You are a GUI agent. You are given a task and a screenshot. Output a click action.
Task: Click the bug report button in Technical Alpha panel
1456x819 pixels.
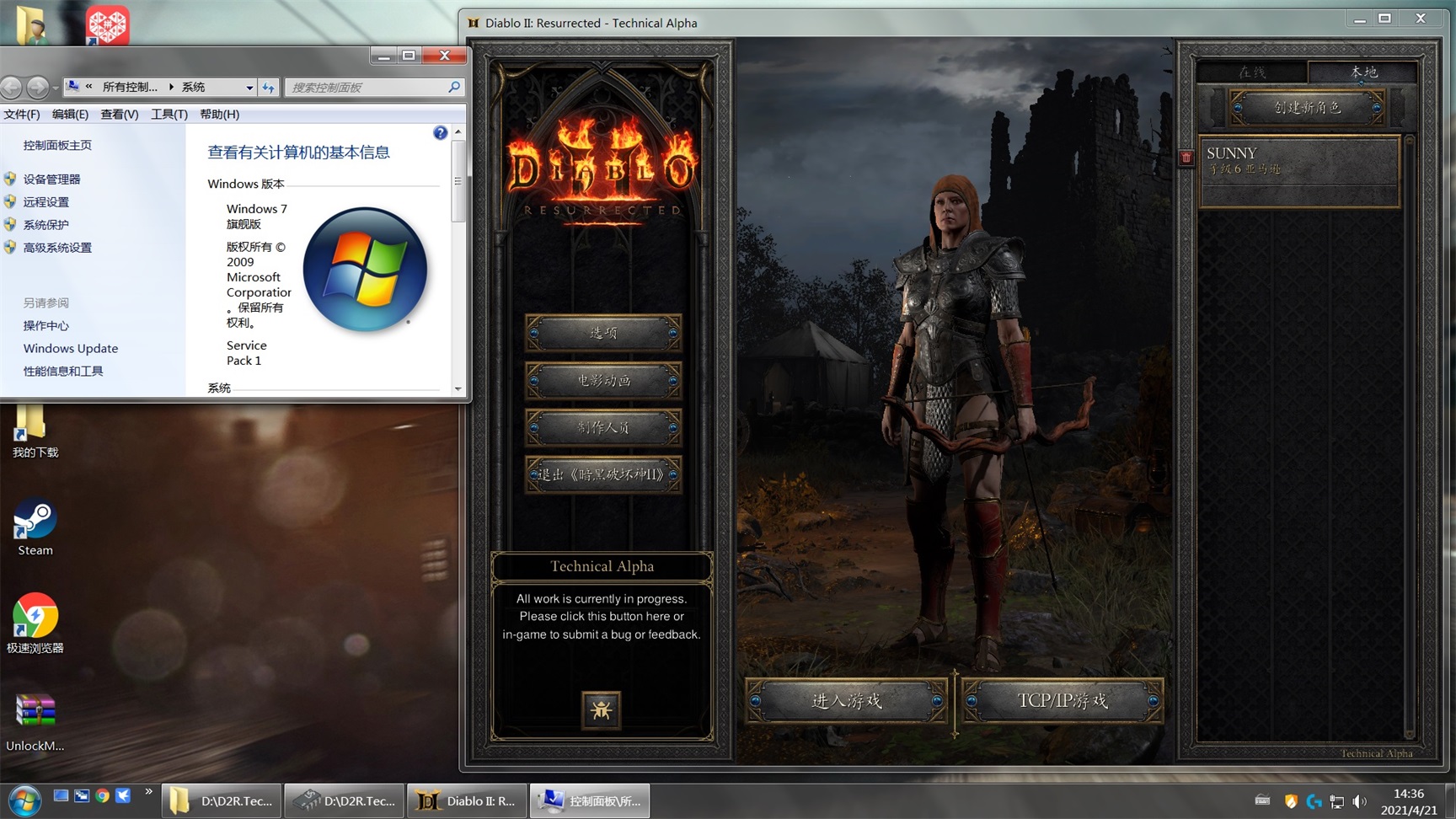pyautogui.click(x=601, y=709)
